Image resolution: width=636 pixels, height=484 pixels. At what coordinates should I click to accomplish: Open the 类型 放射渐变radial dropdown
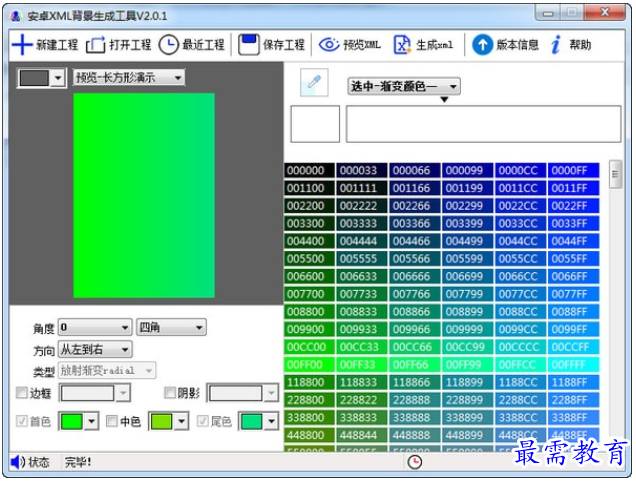pyautogui.click(x=107, y=370)
